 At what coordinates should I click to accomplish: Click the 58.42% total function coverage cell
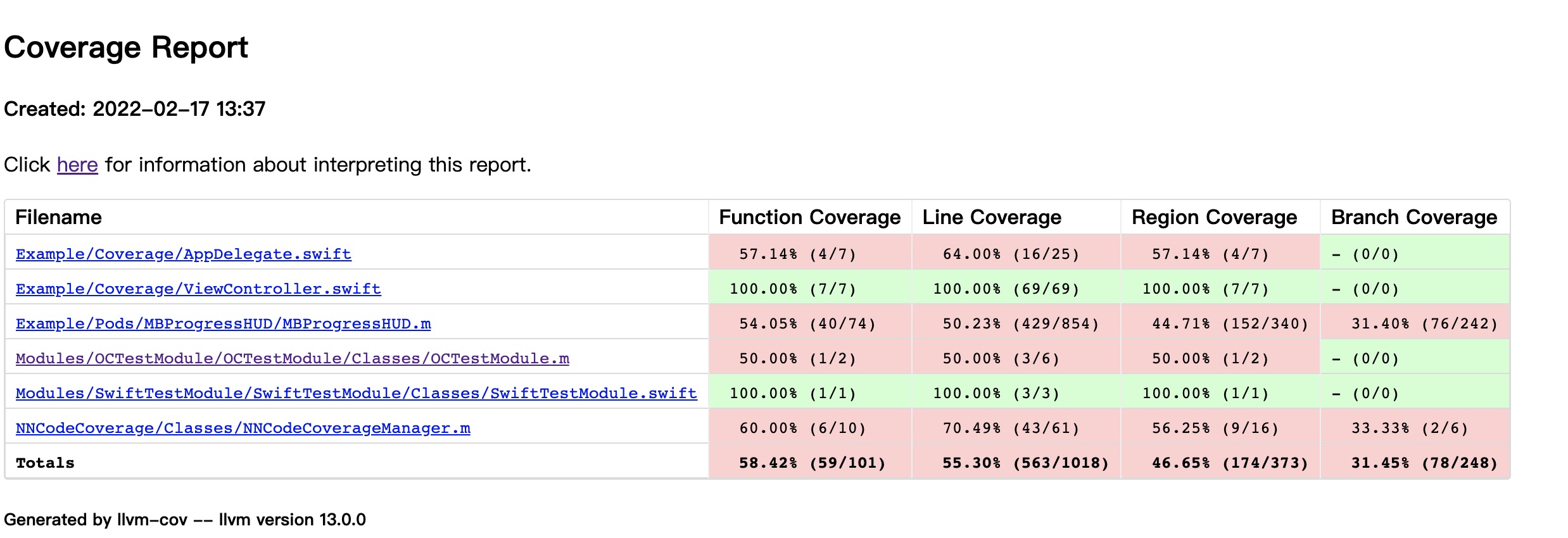click(812, 463)
